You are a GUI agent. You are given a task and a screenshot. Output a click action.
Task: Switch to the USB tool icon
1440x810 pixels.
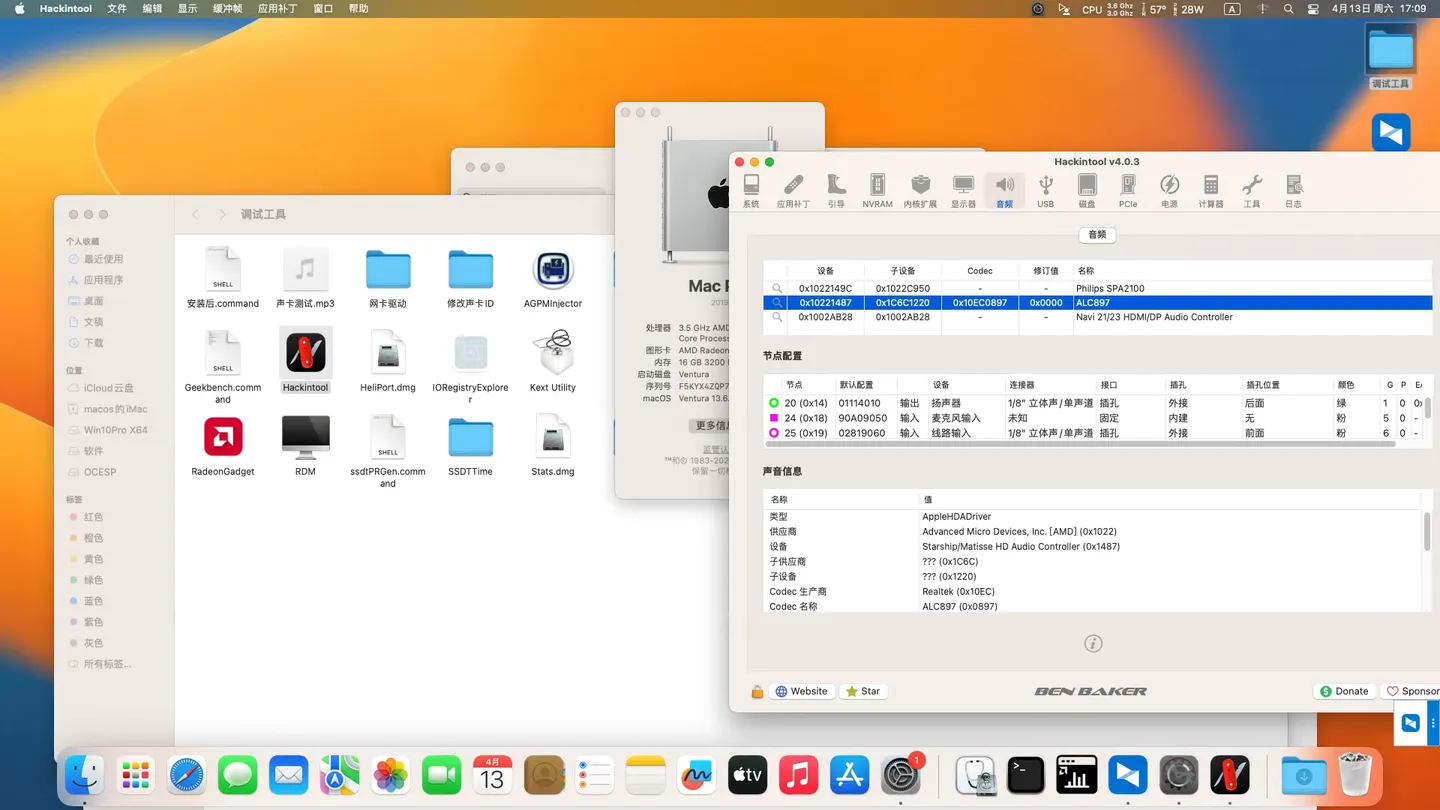[1045, 190]
